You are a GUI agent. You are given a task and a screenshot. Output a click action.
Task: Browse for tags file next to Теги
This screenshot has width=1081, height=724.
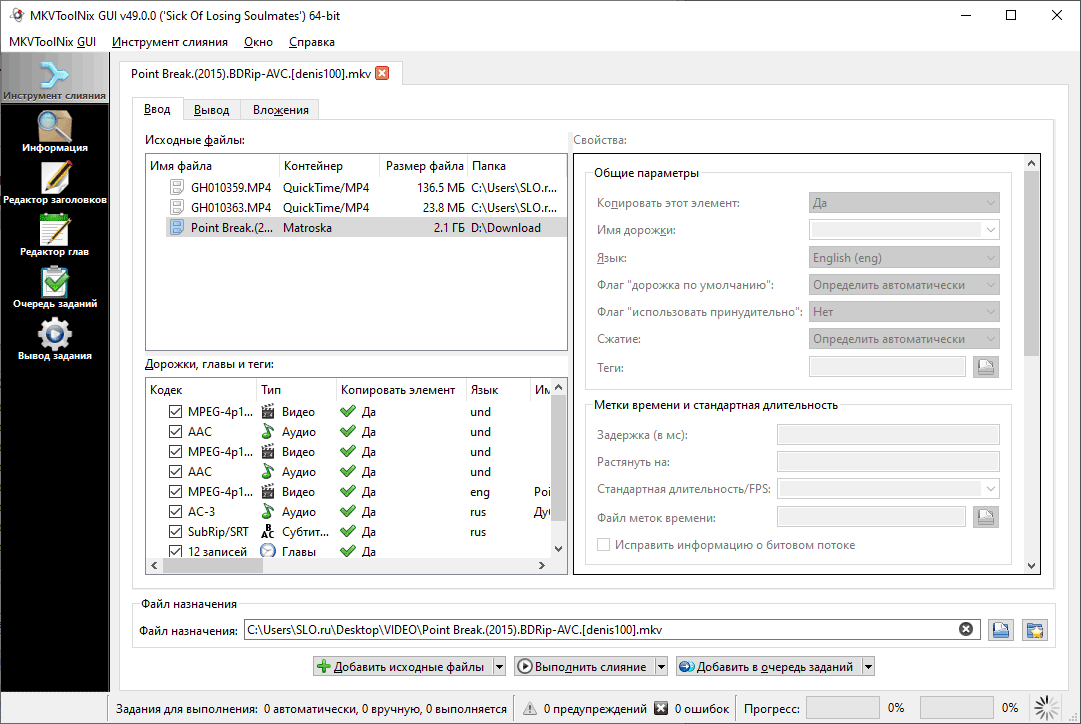pos(986,367)
